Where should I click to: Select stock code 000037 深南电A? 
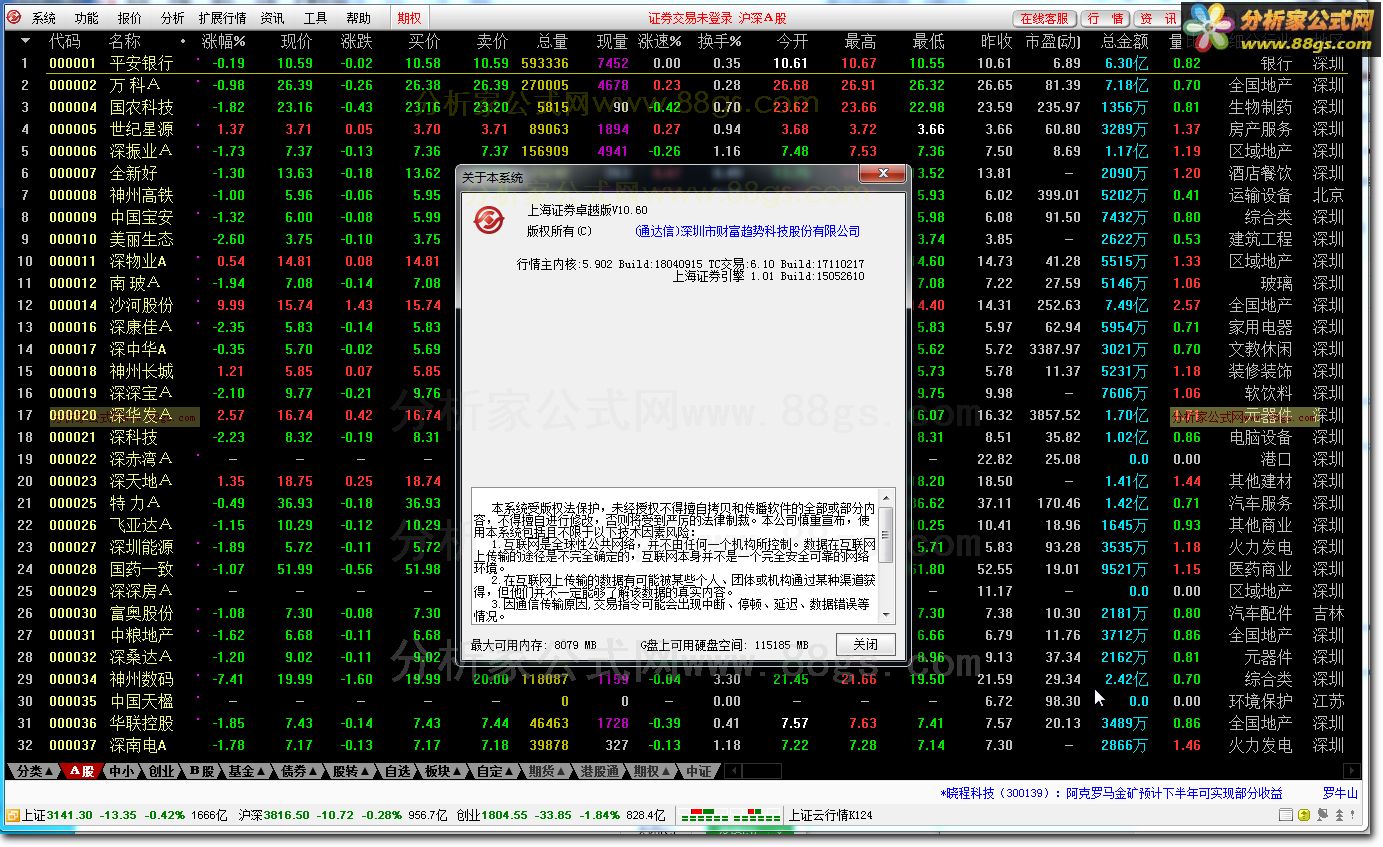pyautogui.click(x=73, y=745)
